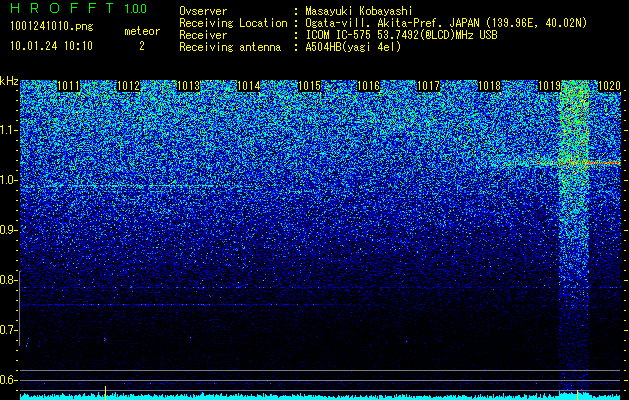The image size is (629, 400).
Task: Click the 0.9 kHz axis label
Action: coord(8,230)
